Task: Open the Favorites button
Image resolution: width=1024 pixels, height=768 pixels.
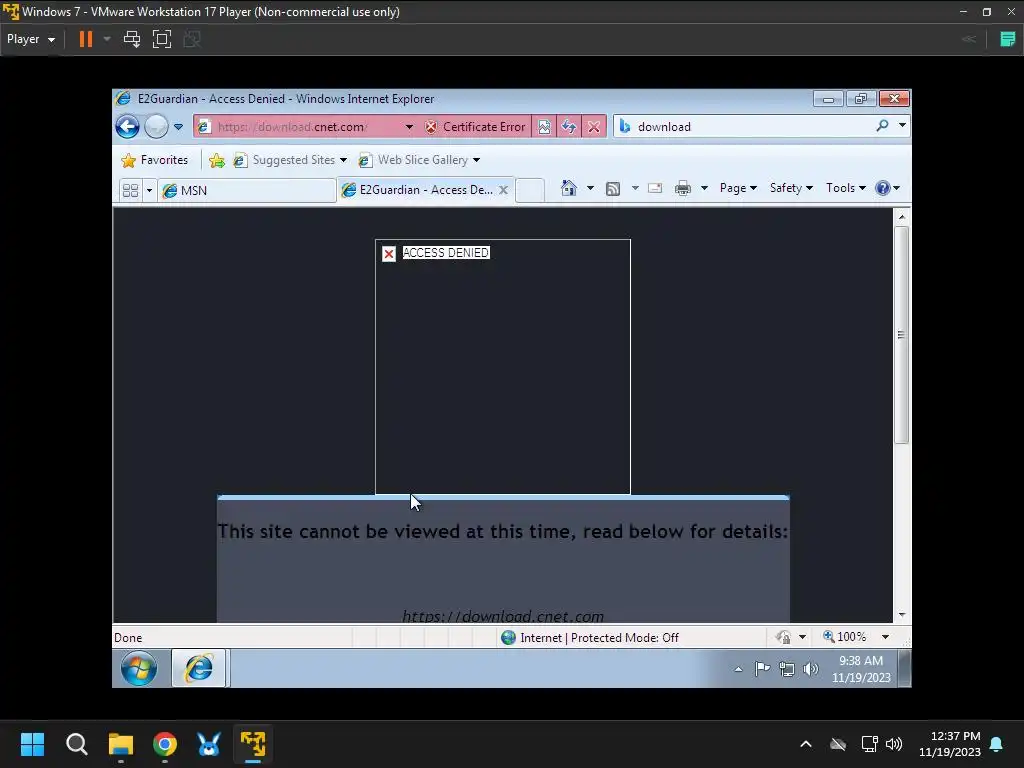Action: pos(155,160)
